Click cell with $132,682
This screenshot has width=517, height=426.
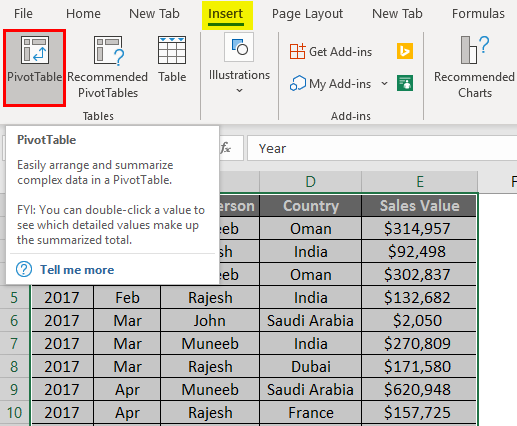[x=419, y=297]
